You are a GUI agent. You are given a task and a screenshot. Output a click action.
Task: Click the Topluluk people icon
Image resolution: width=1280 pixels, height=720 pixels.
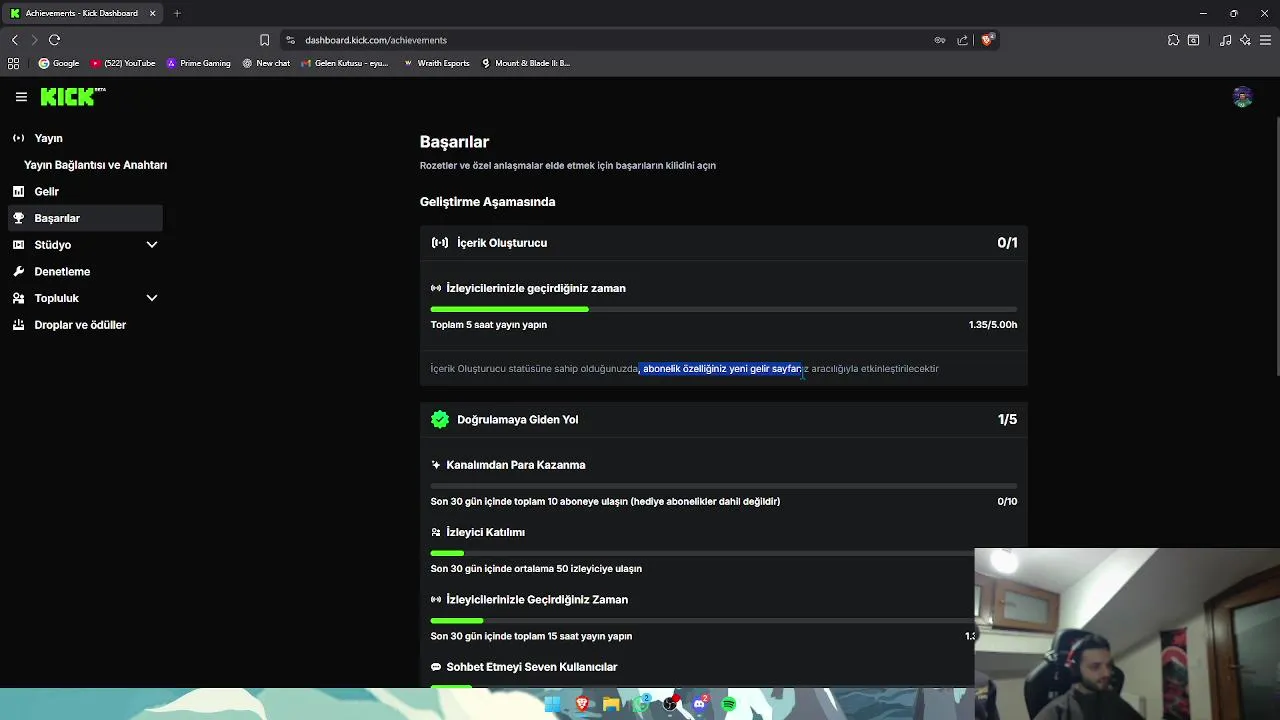click(x=18, y=298)
